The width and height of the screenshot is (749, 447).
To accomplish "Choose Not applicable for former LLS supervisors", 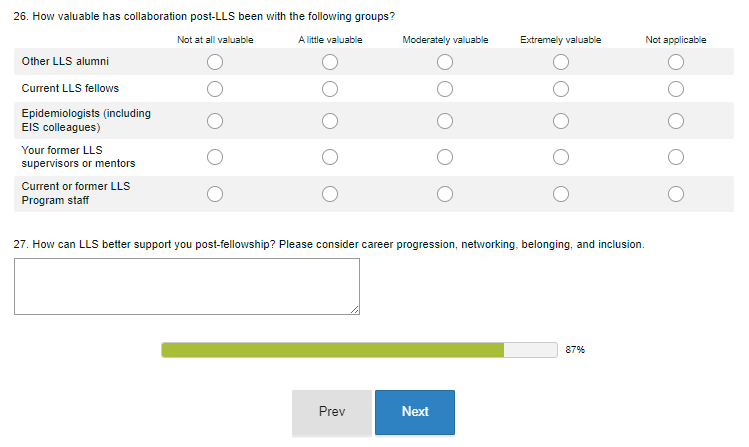I will point(676,157).
